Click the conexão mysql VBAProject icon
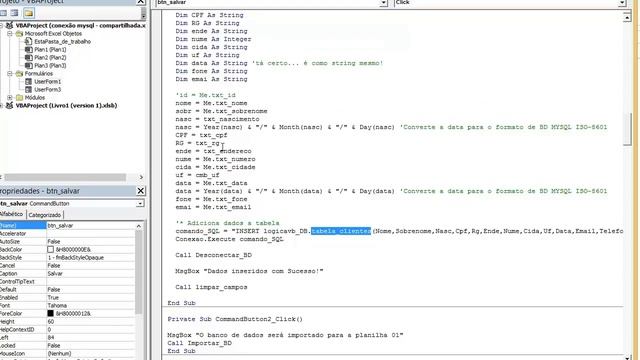Viewport: 640px width, 360px height. click(9, 25)
